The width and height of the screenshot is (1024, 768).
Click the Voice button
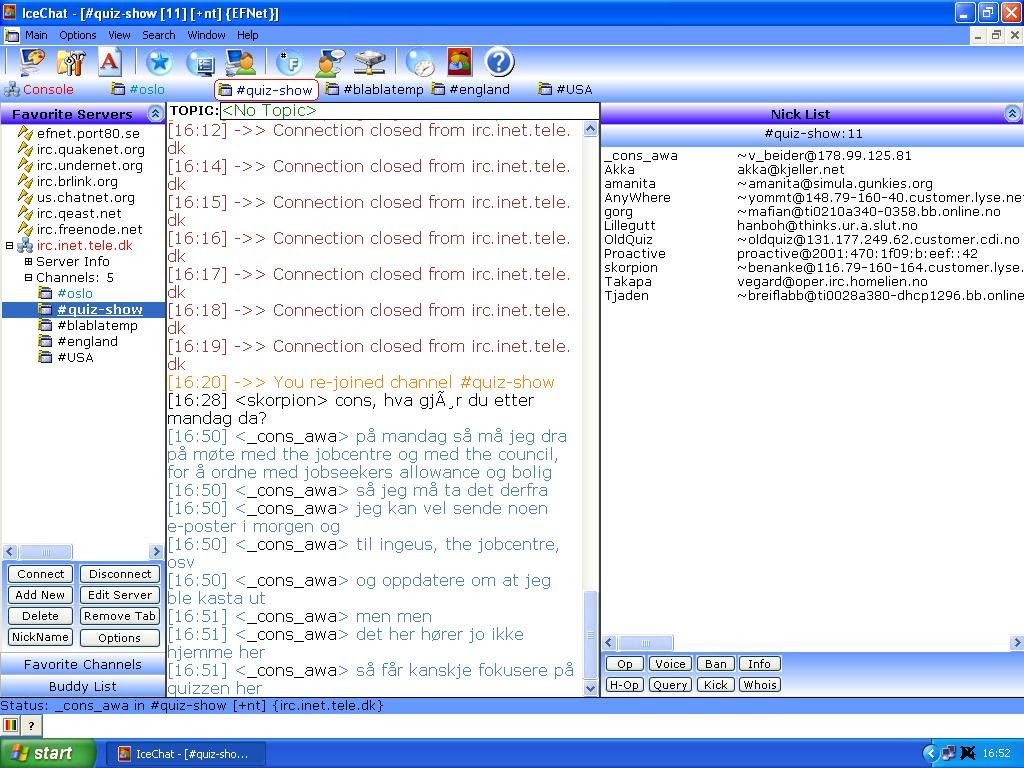coord(670,664)
